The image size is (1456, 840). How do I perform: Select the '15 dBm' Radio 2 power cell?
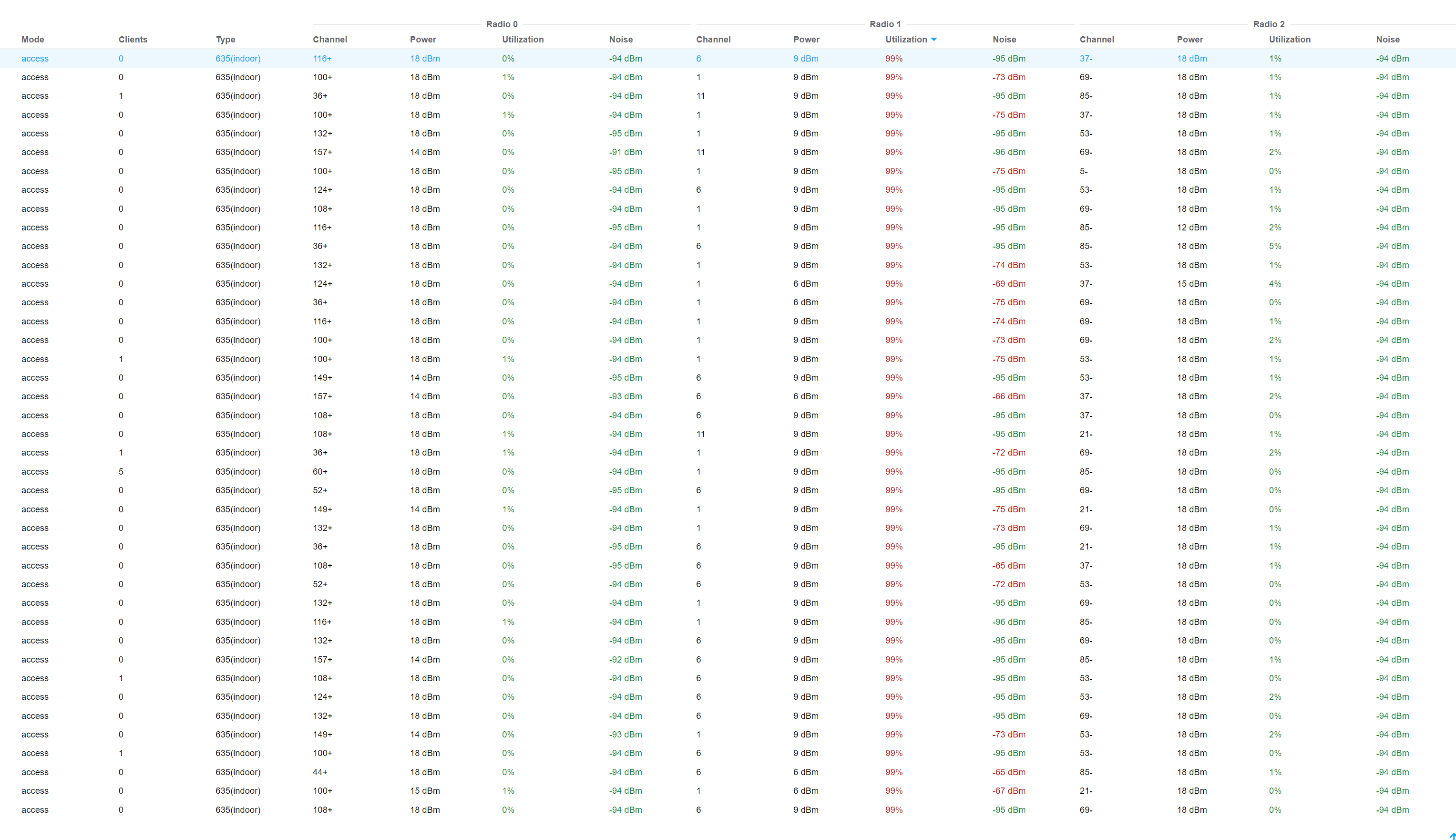tap(1192, 283)
